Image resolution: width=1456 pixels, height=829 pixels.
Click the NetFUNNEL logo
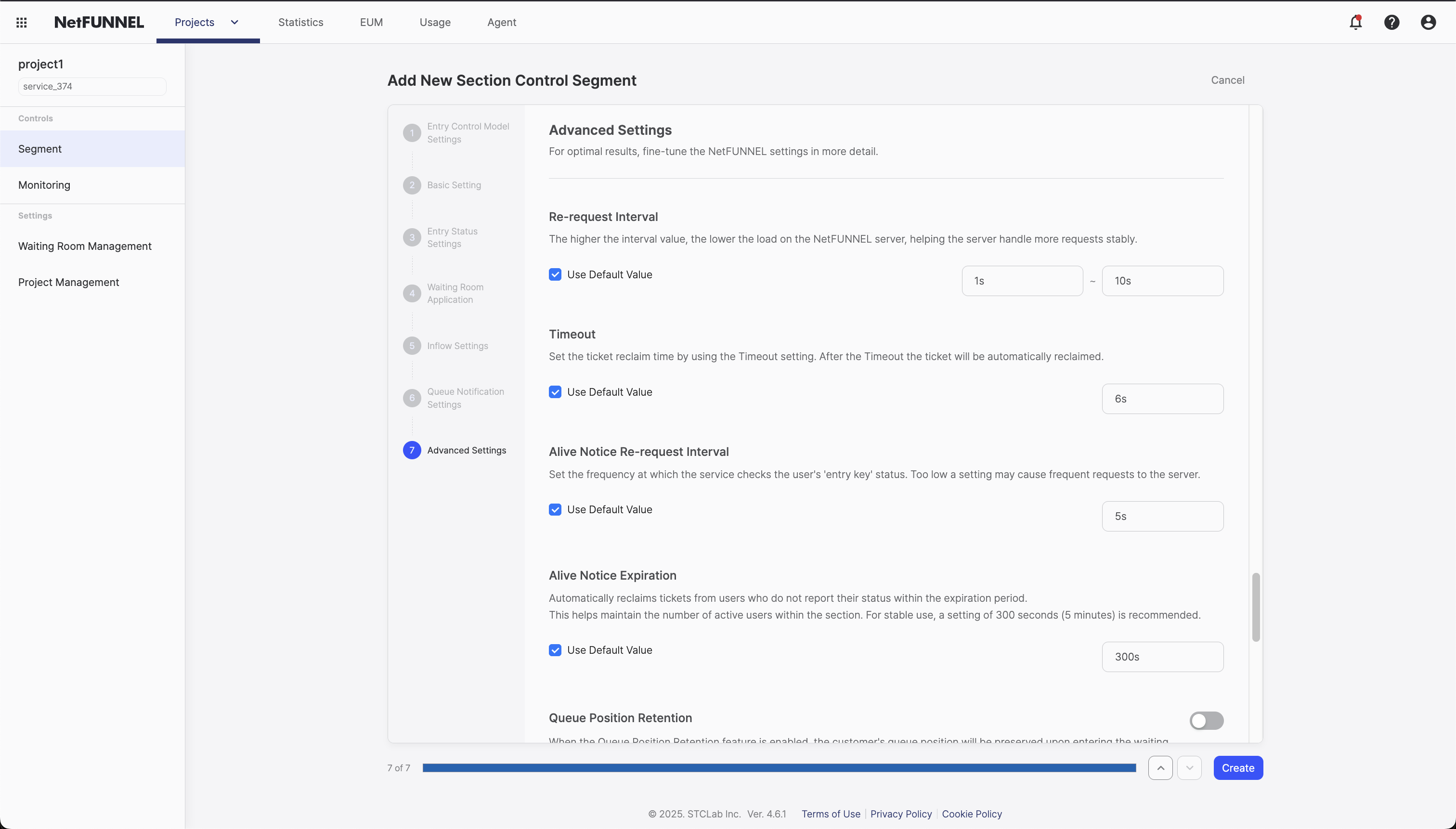pyautogui.click(x=99, y=22)
